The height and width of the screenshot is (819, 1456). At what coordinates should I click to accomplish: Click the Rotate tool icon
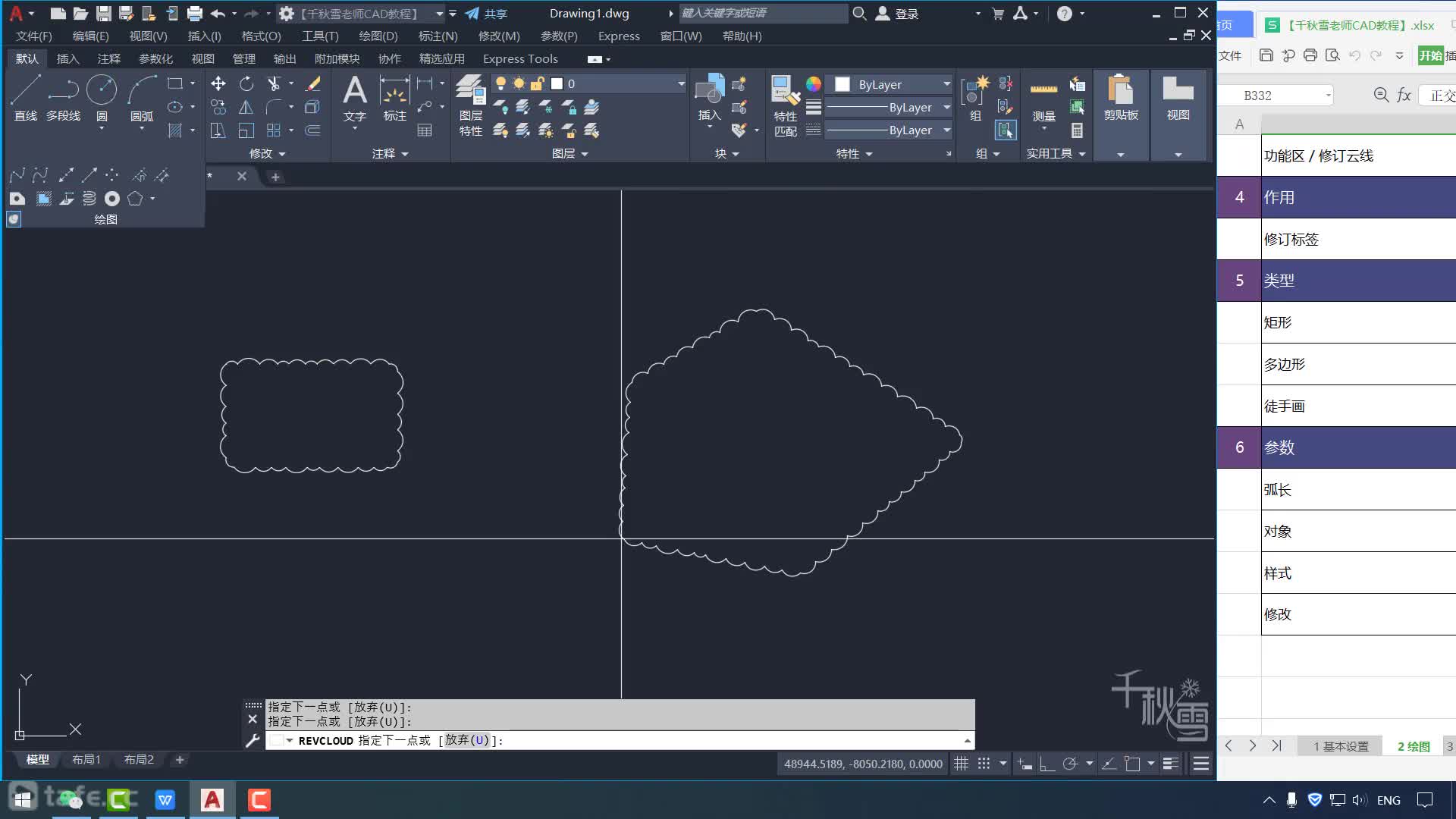tap(246, 83)
